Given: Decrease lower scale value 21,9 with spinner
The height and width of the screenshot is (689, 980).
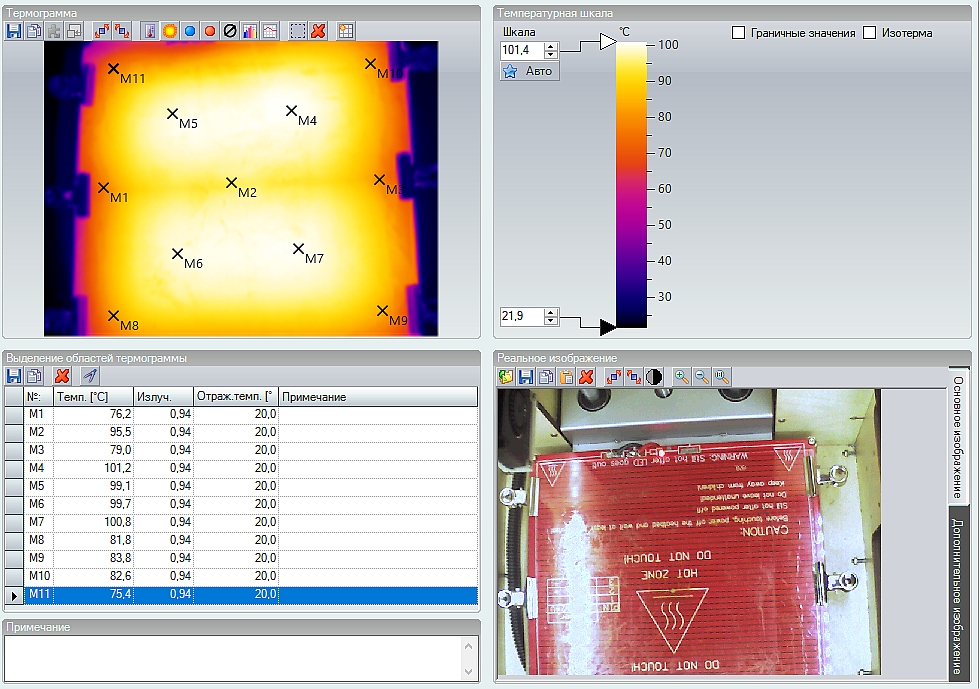Looking at the screenshot, I should point(551,321).
